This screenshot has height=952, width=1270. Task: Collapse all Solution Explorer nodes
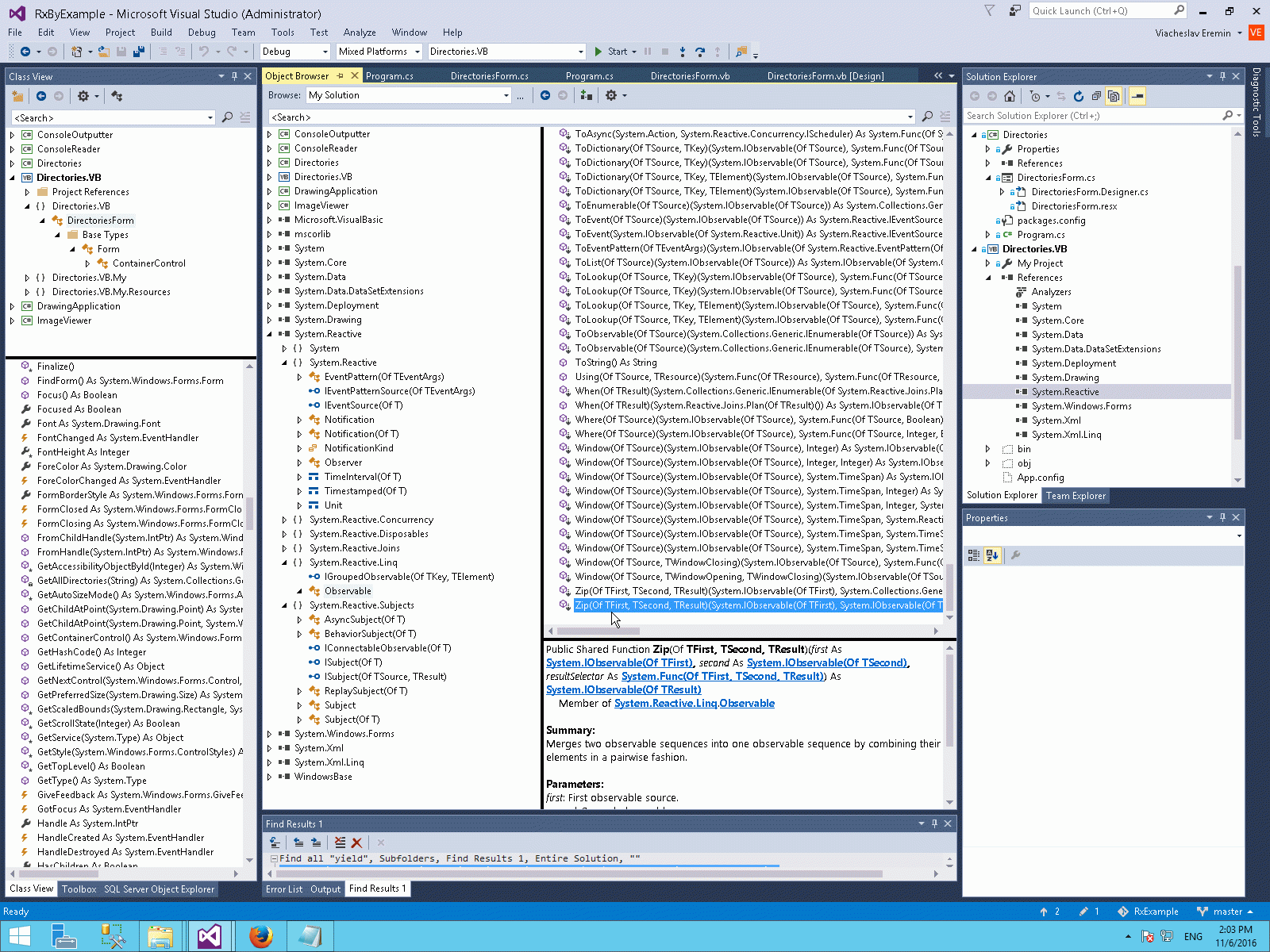point(1096,96)
